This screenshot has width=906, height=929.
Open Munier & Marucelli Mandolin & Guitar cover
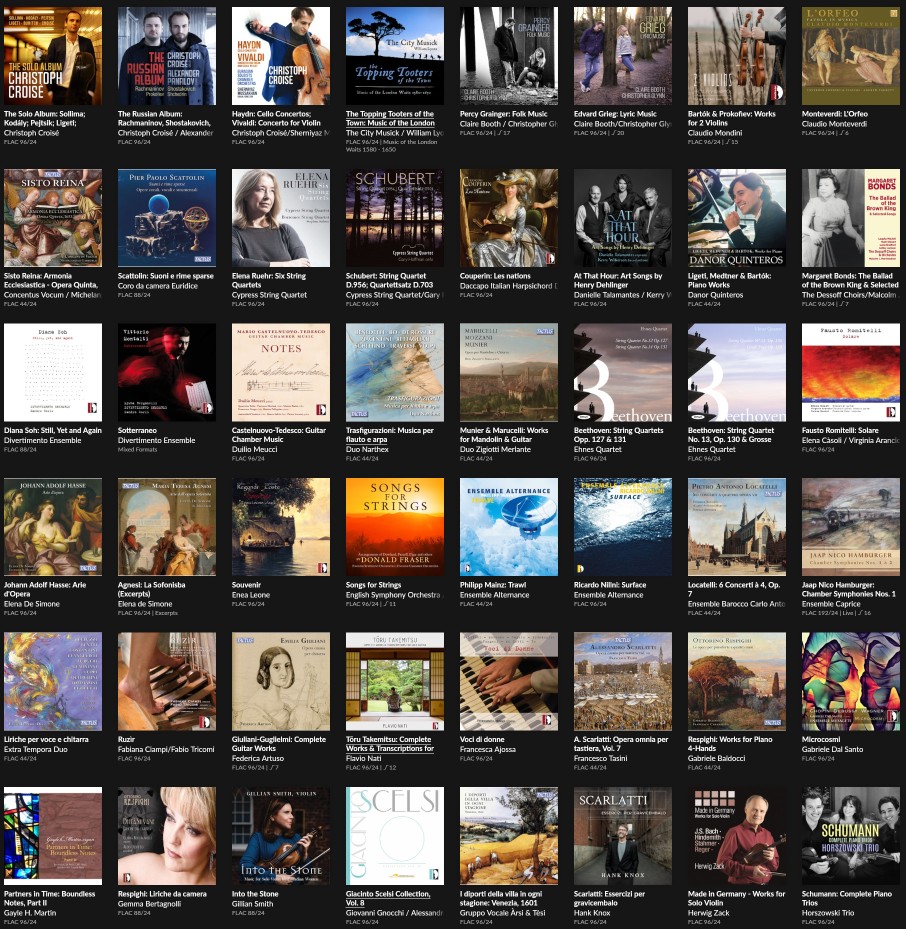click(508, 372)
